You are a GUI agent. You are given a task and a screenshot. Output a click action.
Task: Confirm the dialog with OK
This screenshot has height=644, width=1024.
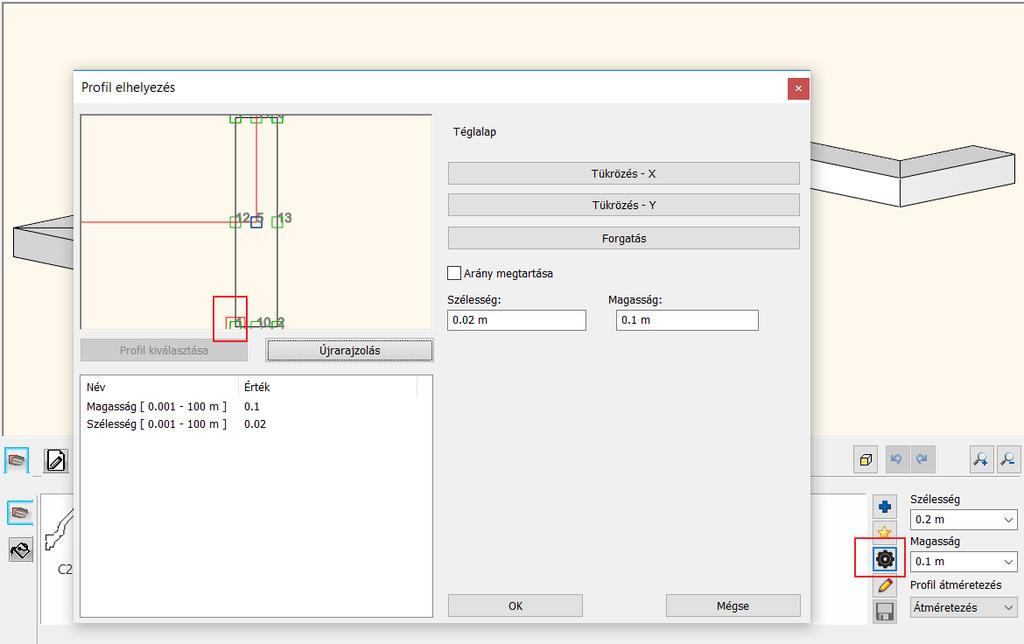(x=515, y=606)
